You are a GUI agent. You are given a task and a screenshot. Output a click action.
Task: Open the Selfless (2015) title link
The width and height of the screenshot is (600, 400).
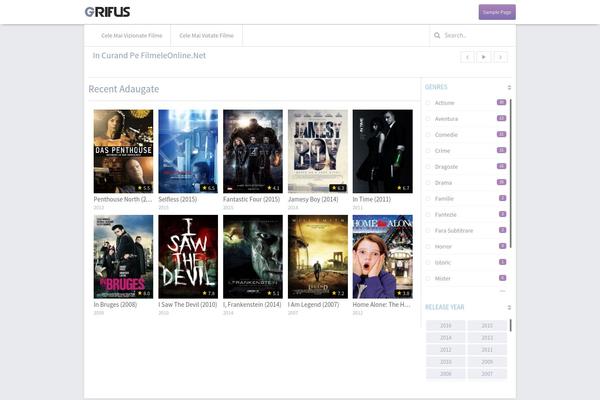click(x=178, y=199)
